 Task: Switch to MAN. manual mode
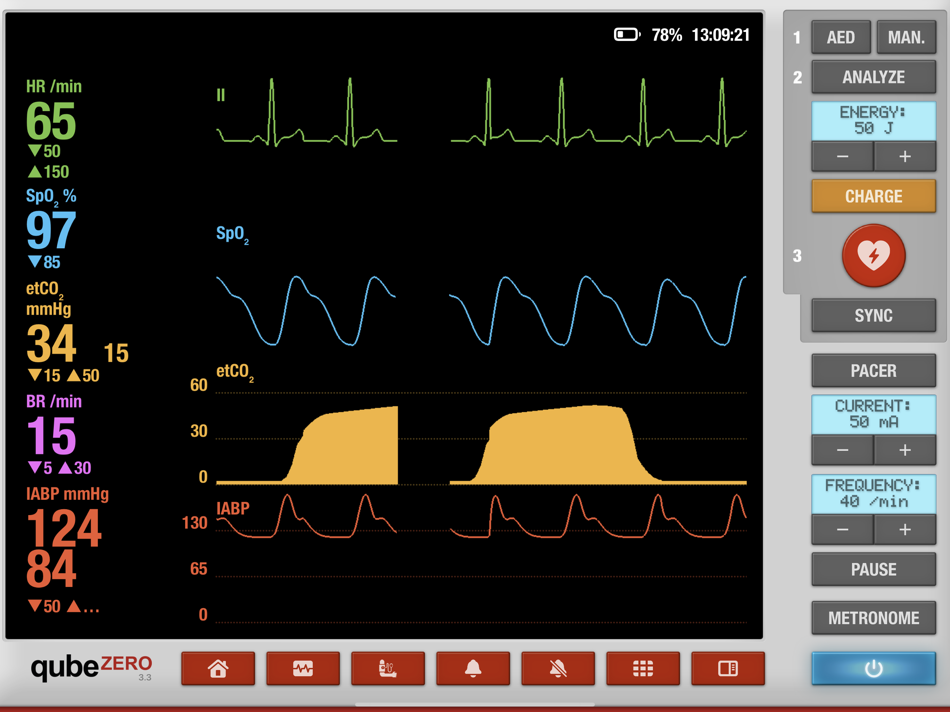906,38
